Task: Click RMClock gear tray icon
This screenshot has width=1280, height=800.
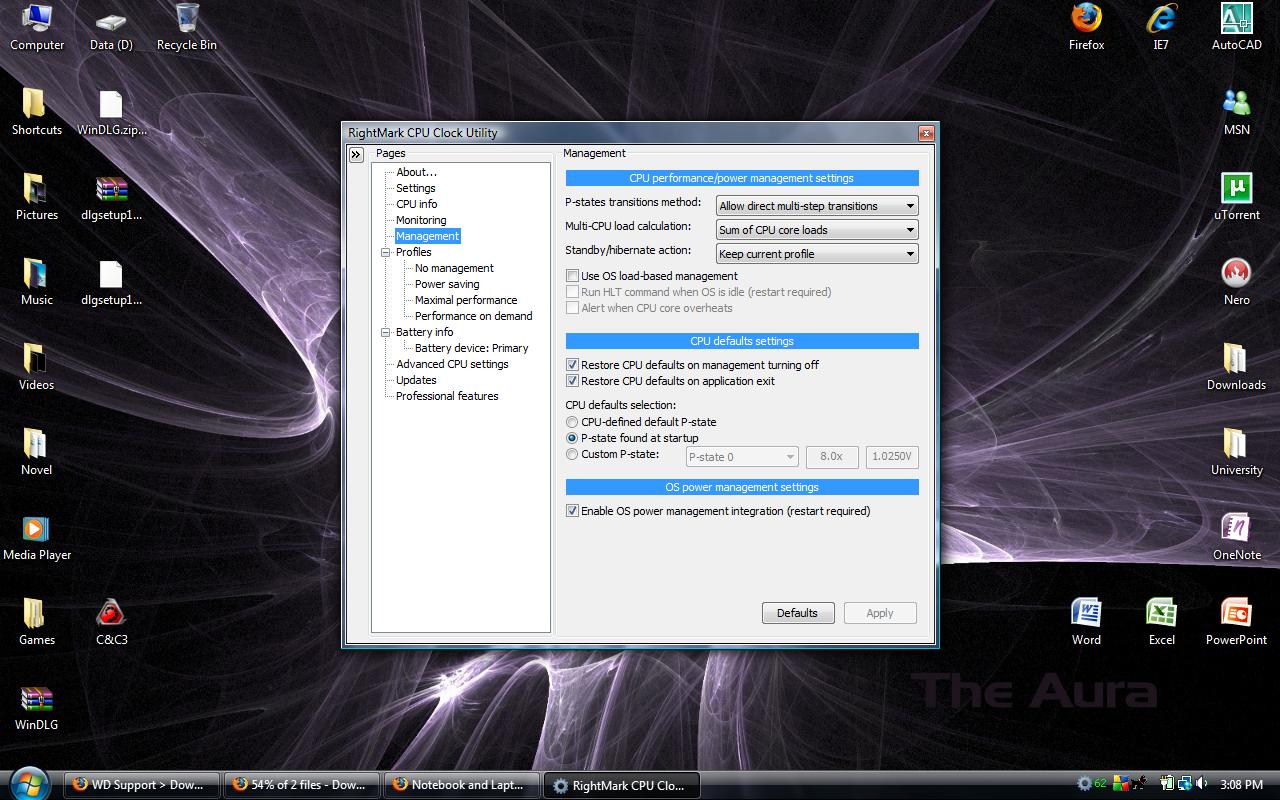Action: [x=1084, y=784]
